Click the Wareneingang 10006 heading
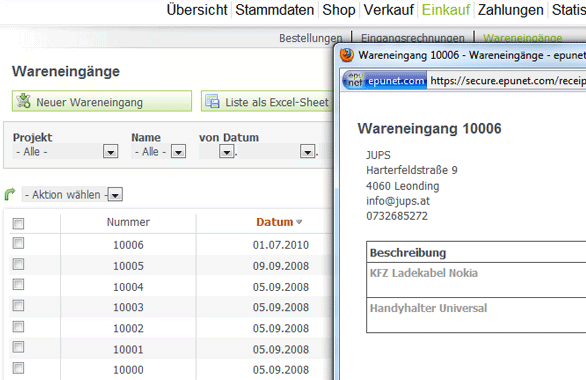This screenshot has width=586, height=380. click(429, 129)
